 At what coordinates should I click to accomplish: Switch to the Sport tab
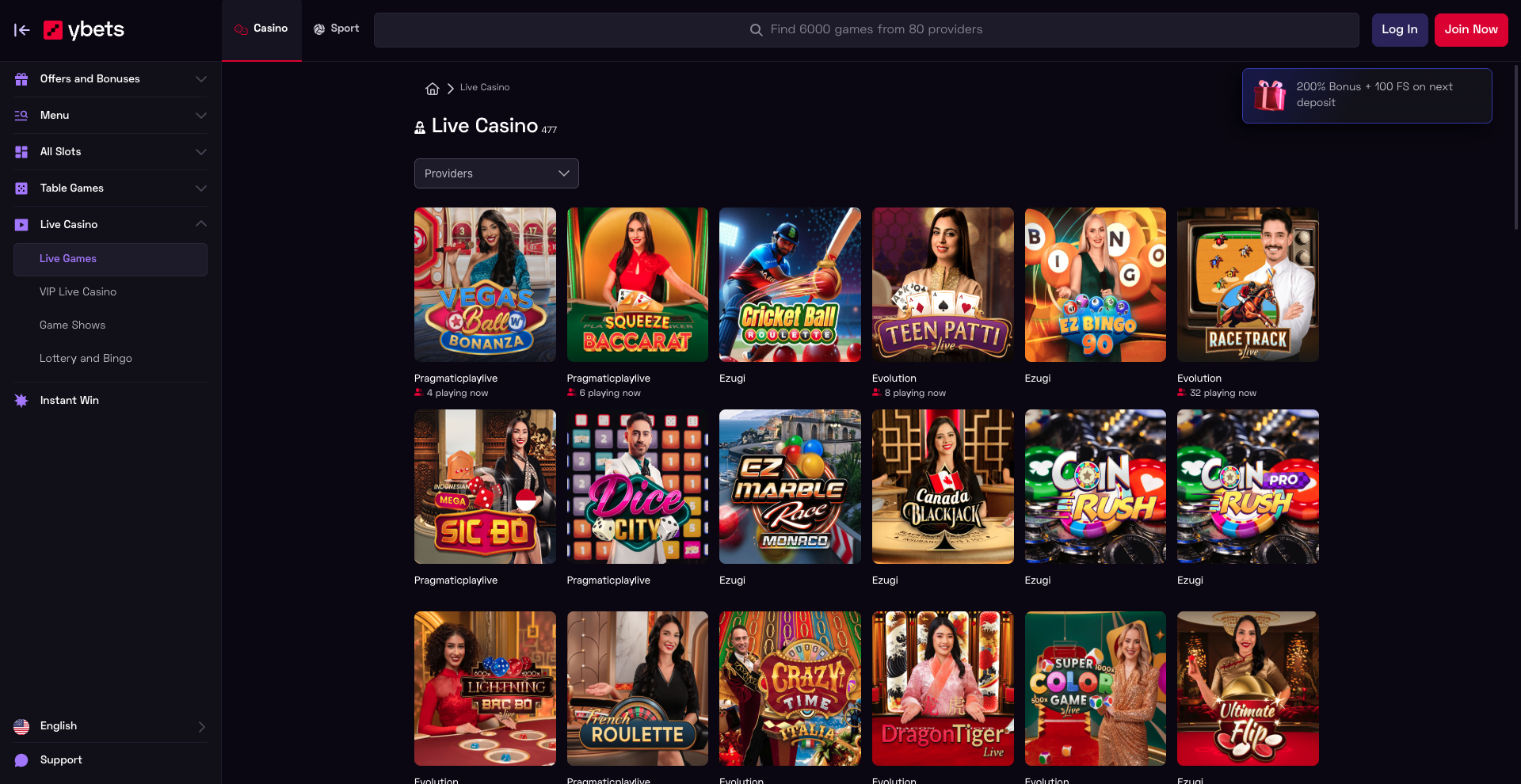click(x=337, y=29)
